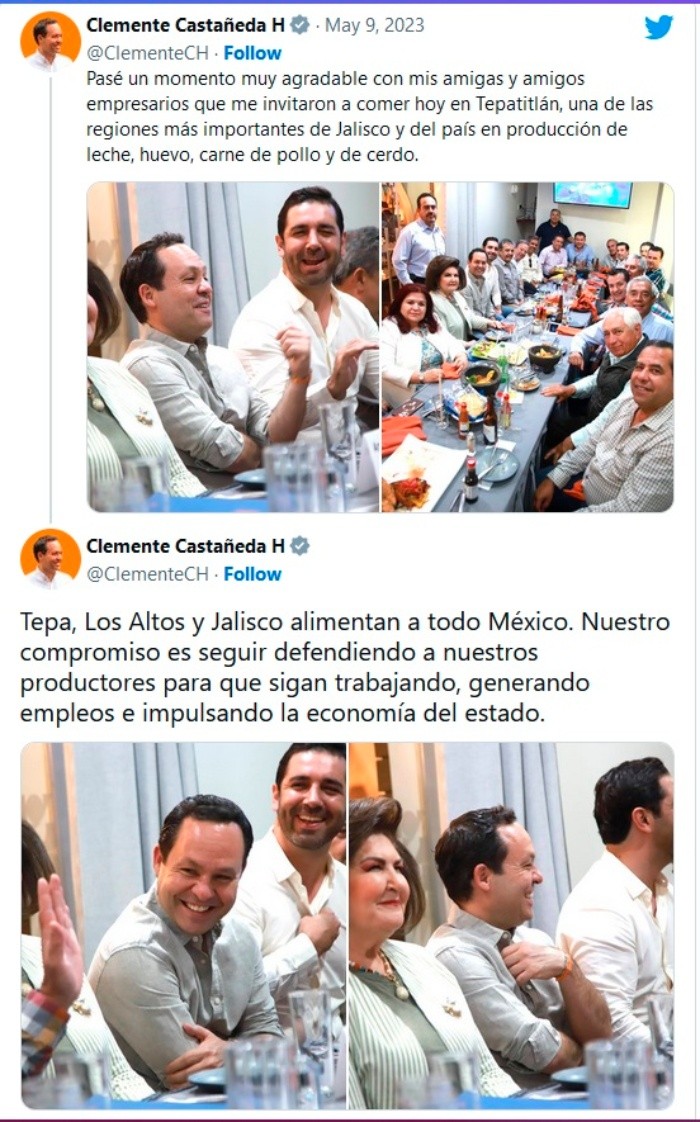Click the tweet text starting 'Tepa, Los Altos'

345,667
